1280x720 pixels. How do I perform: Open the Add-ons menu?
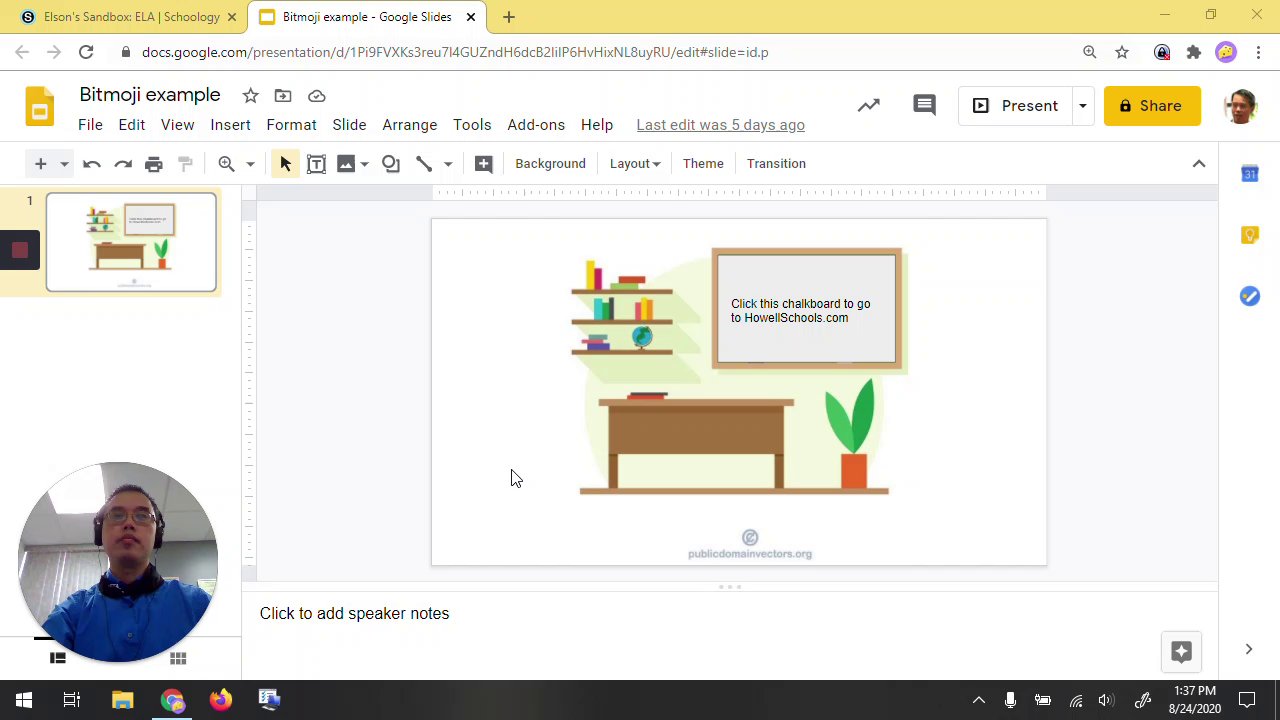pos(536,125)
